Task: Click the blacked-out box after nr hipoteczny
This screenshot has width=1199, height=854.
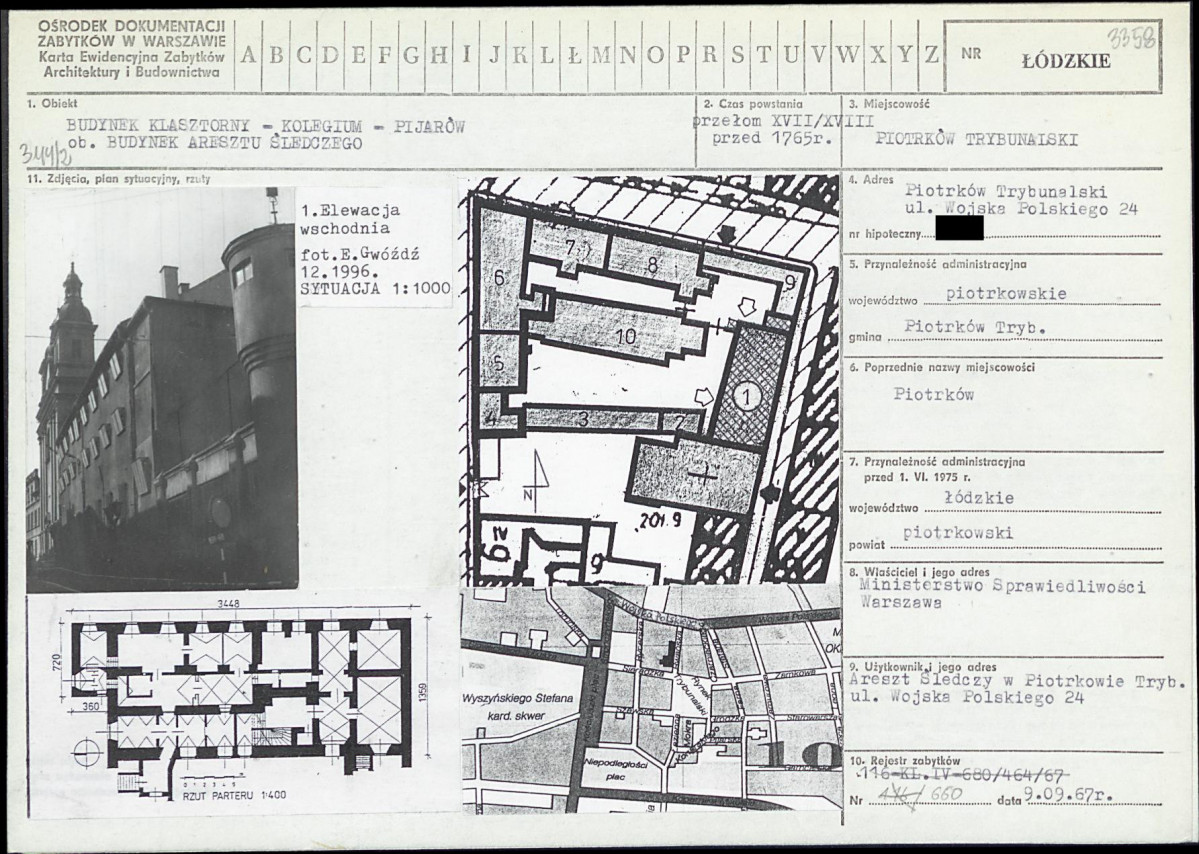Action: 958,229
